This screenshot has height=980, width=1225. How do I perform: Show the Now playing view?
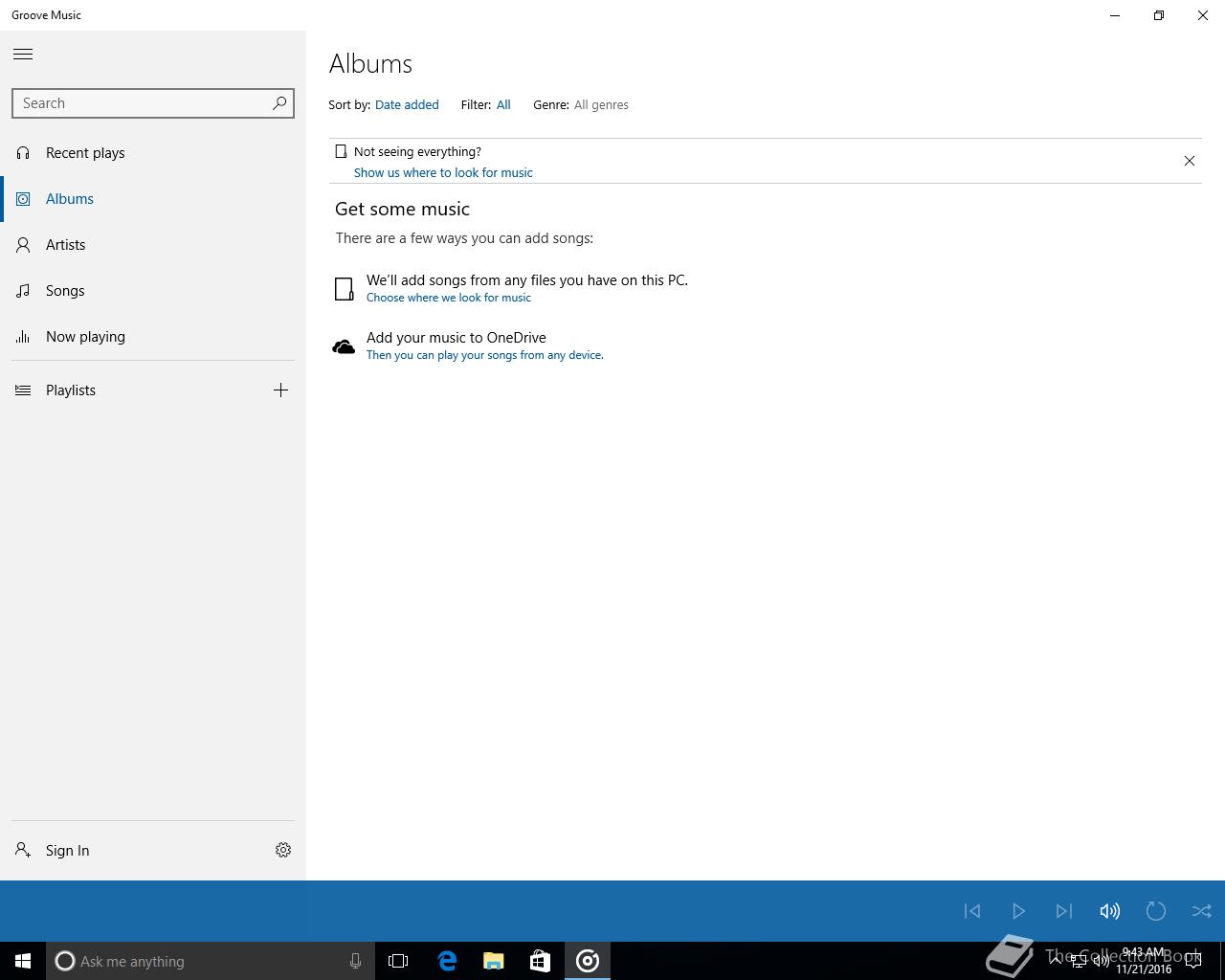153,337
